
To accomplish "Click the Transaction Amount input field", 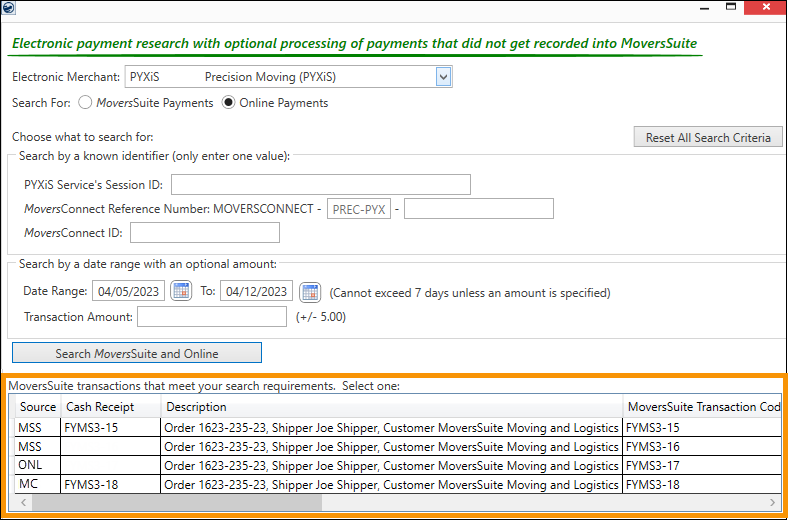I will pos(212,317).
